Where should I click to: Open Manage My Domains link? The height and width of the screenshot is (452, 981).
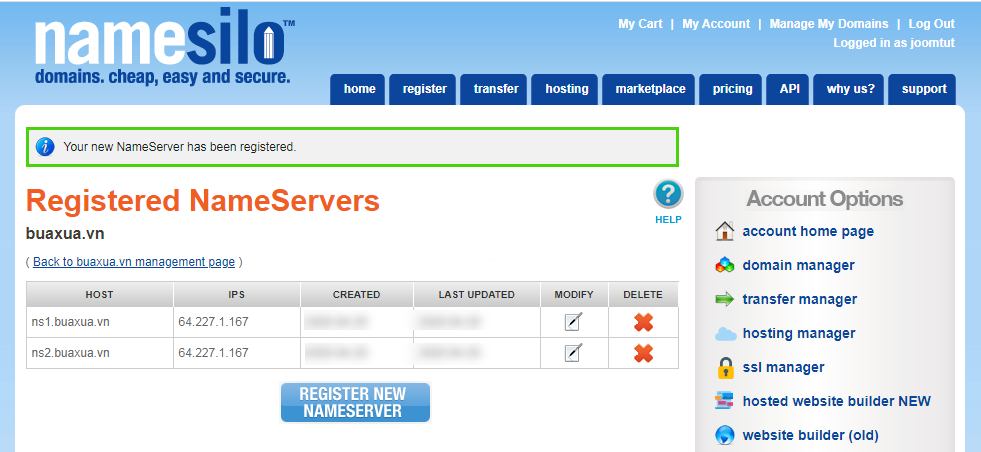pyautogui.click(x=828, y=24)
